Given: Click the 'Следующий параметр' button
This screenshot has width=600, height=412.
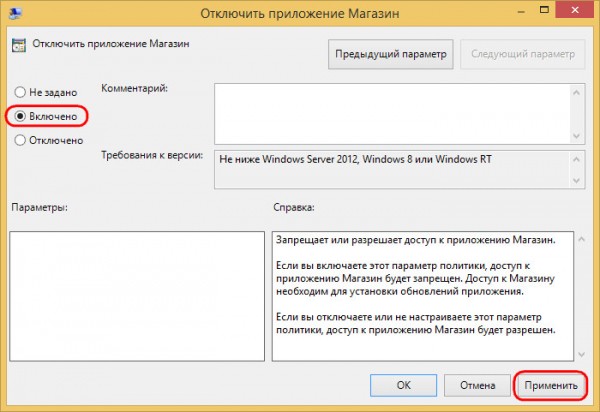Looking at the screenshot, I should 523,54.
